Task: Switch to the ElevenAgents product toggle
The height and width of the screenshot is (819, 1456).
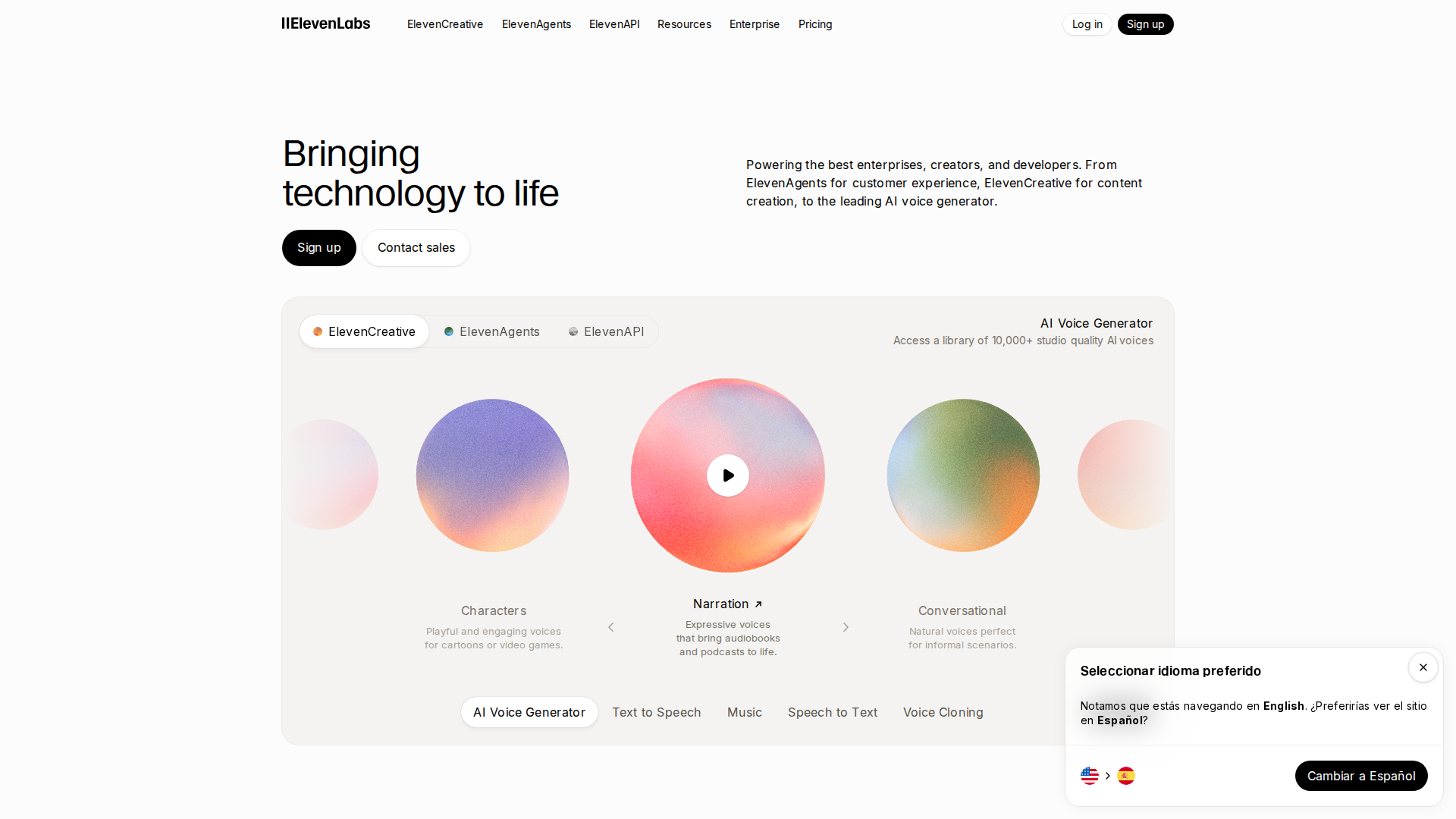Action: click(x=492, y=331)
